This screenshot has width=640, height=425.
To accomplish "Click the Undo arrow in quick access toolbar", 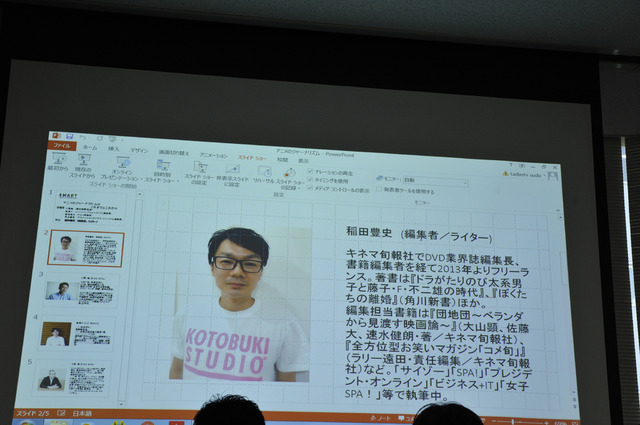I will (x=83, y=137).
